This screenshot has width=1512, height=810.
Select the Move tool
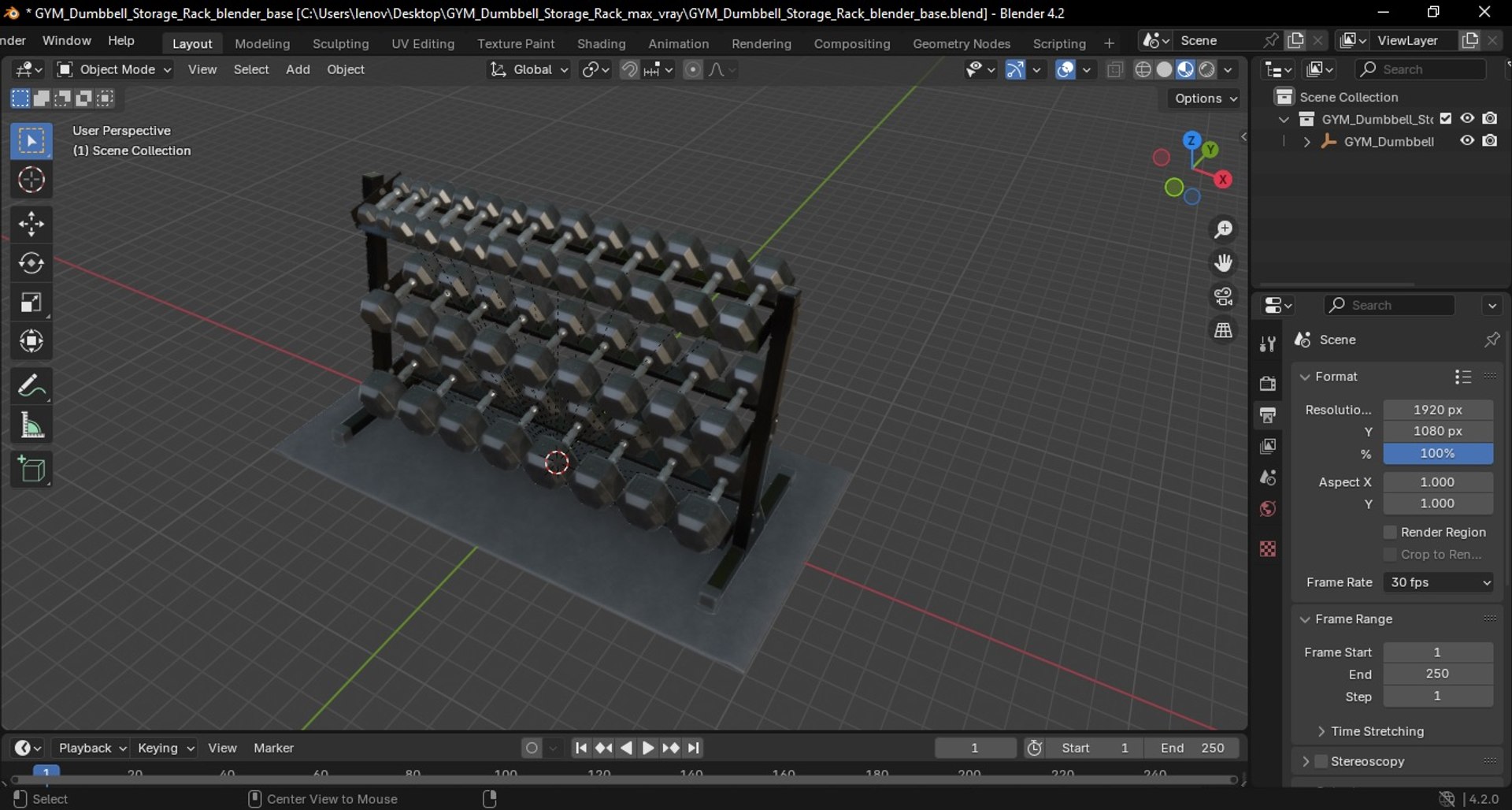[x=31, y=225]
